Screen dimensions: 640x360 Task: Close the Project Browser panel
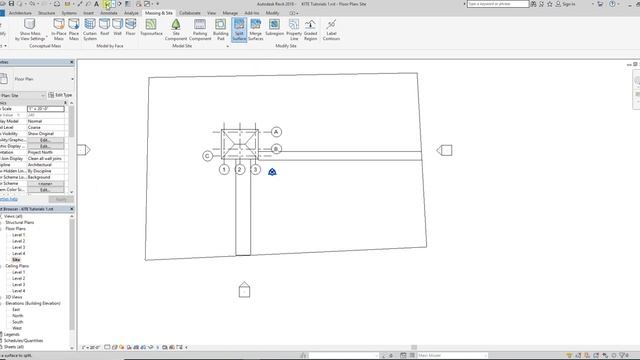click(x=72, y=209)
